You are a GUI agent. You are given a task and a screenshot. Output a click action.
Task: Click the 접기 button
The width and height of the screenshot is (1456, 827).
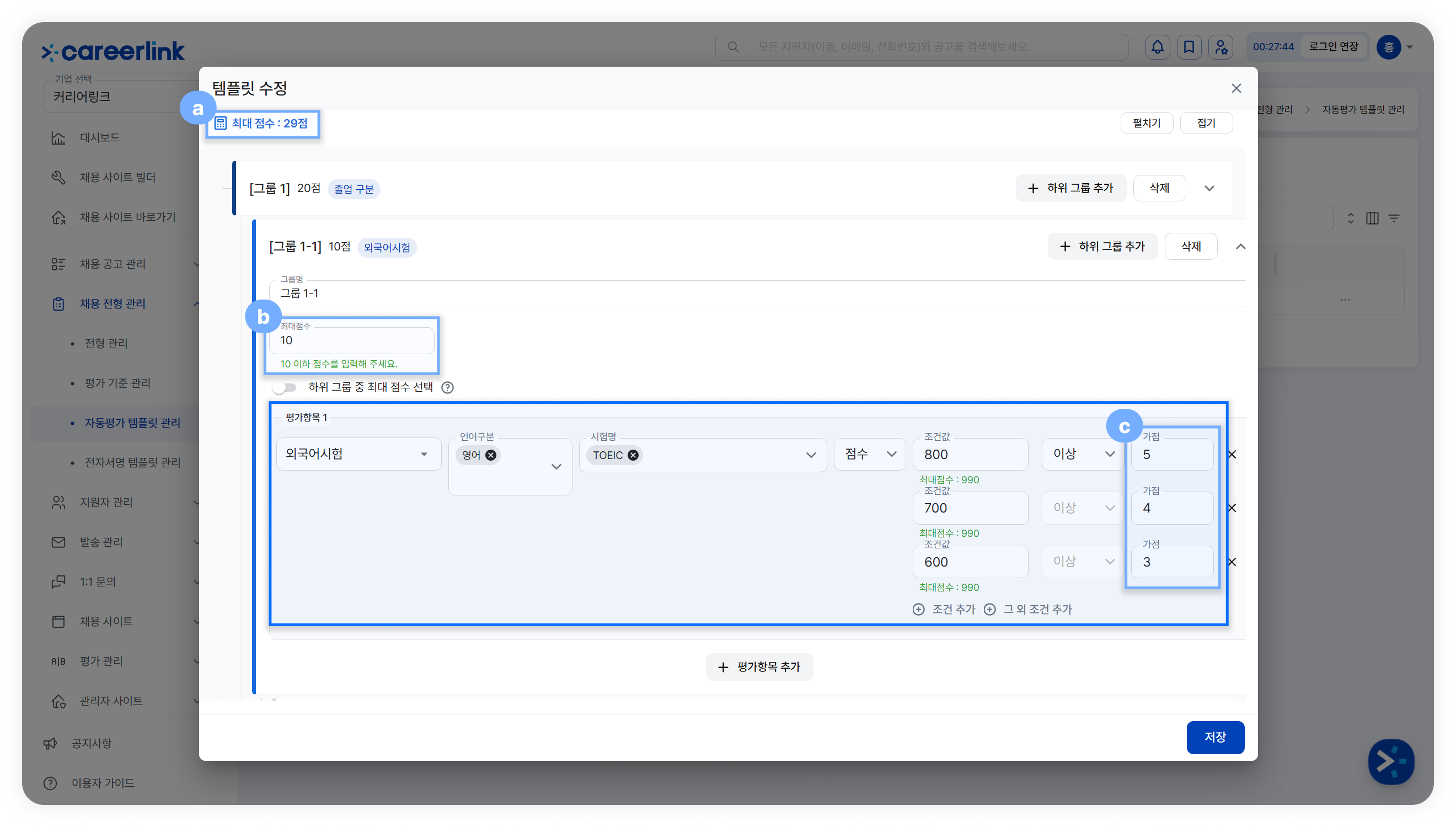[x=1206, y=123]
